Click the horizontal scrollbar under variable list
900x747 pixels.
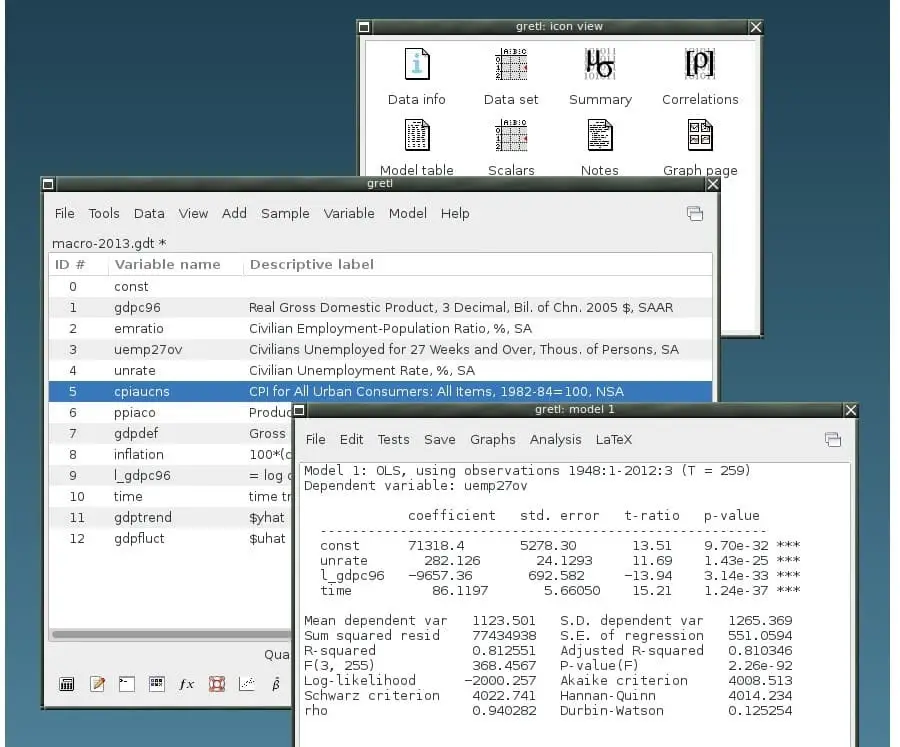click(170, 634)
